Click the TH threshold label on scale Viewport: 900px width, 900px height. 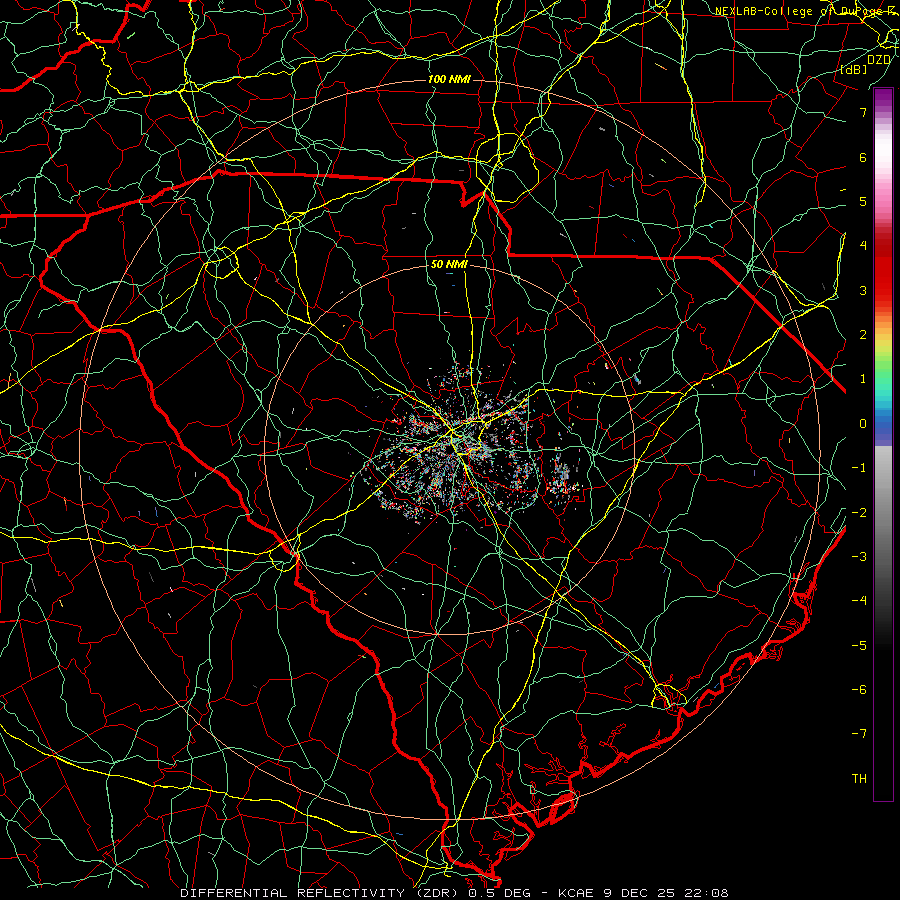[x=859, y=779]
